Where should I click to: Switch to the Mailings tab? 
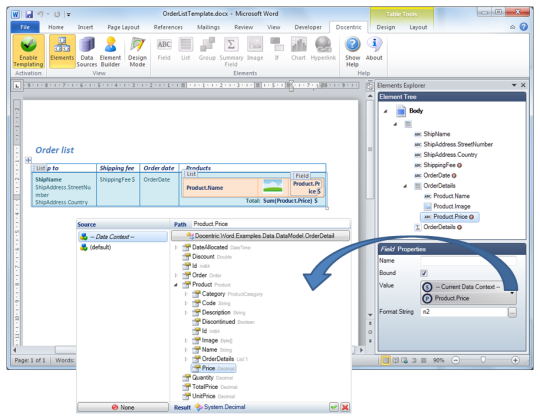click(208, 27)
